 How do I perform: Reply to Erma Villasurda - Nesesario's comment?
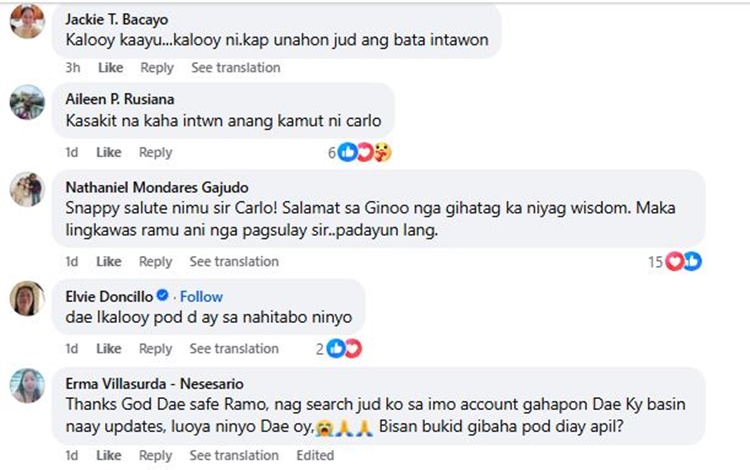click(155, 455)
